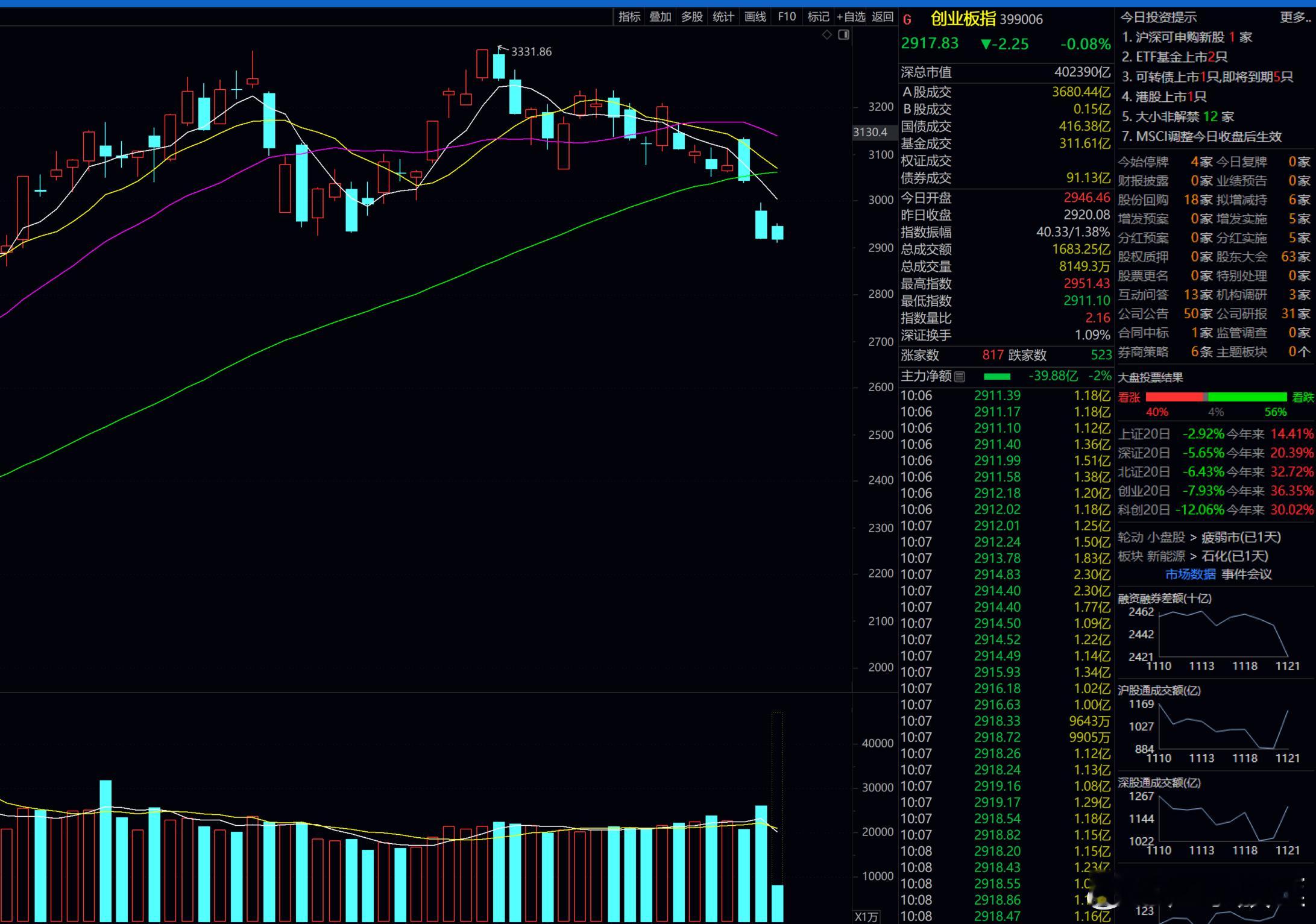The height and width of the screenshot is (924, 1316).
Task: Switch to 多股 multi-stock view
Action: 691,17
